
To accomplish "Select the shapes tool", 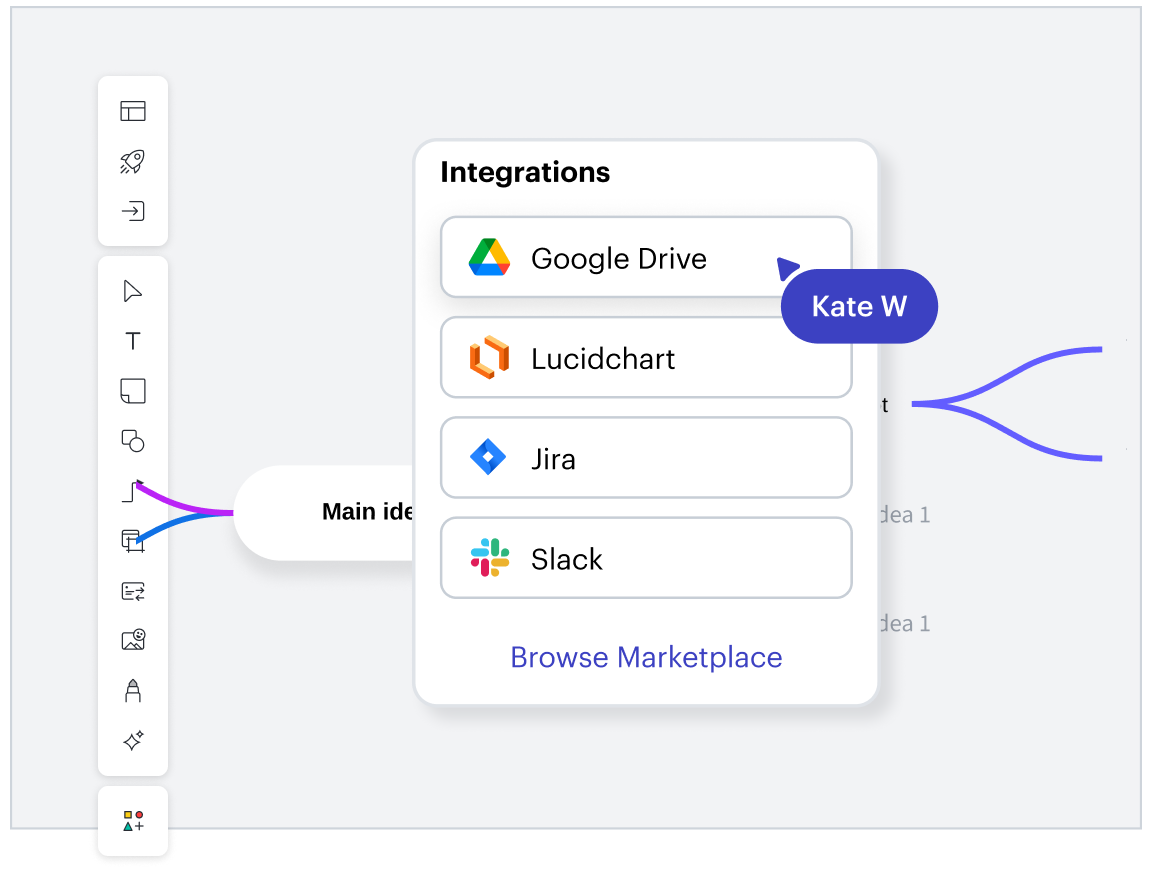I will [x=133, y=441].
